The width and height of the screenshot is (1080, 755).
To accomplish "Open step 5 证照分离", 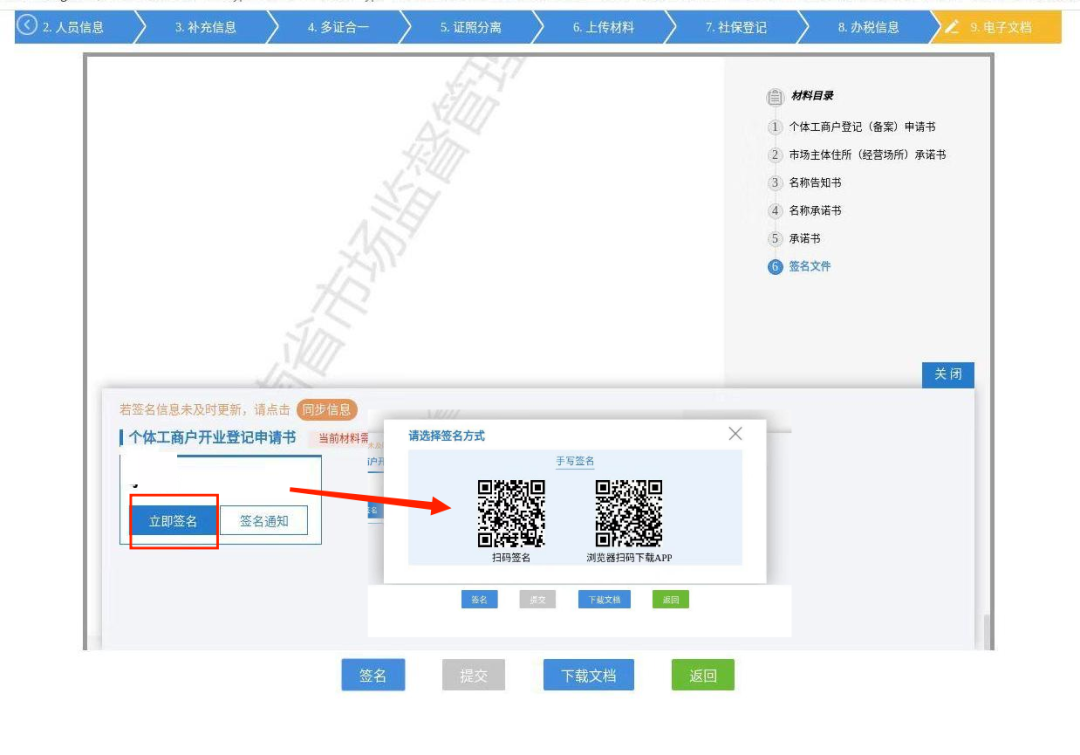I will pos(470,27).
